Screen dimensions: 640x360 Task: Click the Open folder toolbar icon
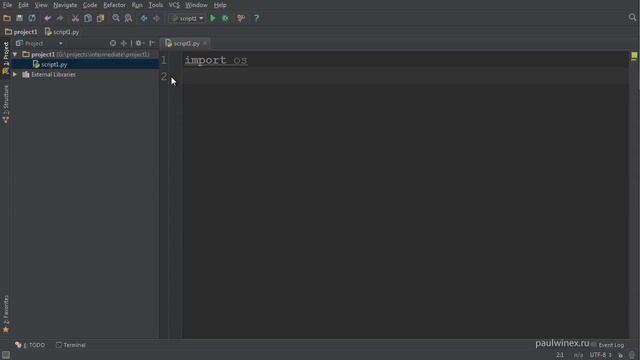[7, 18]
